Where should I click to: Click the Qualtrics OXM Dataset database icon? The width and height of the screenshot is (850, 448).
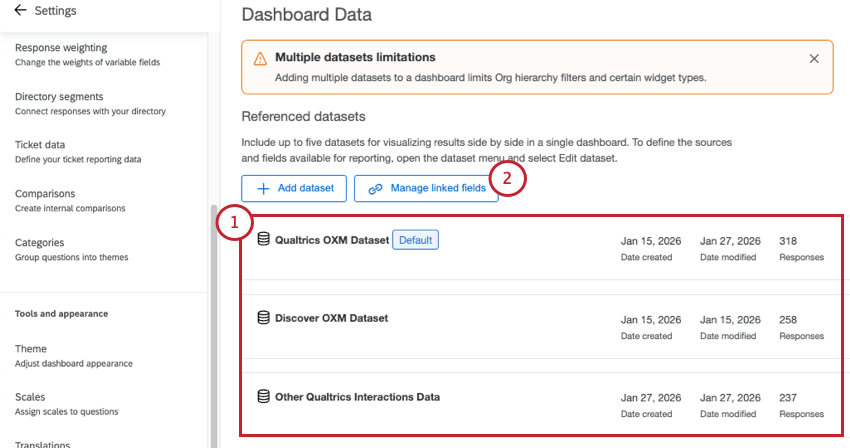tap(264, 240)
